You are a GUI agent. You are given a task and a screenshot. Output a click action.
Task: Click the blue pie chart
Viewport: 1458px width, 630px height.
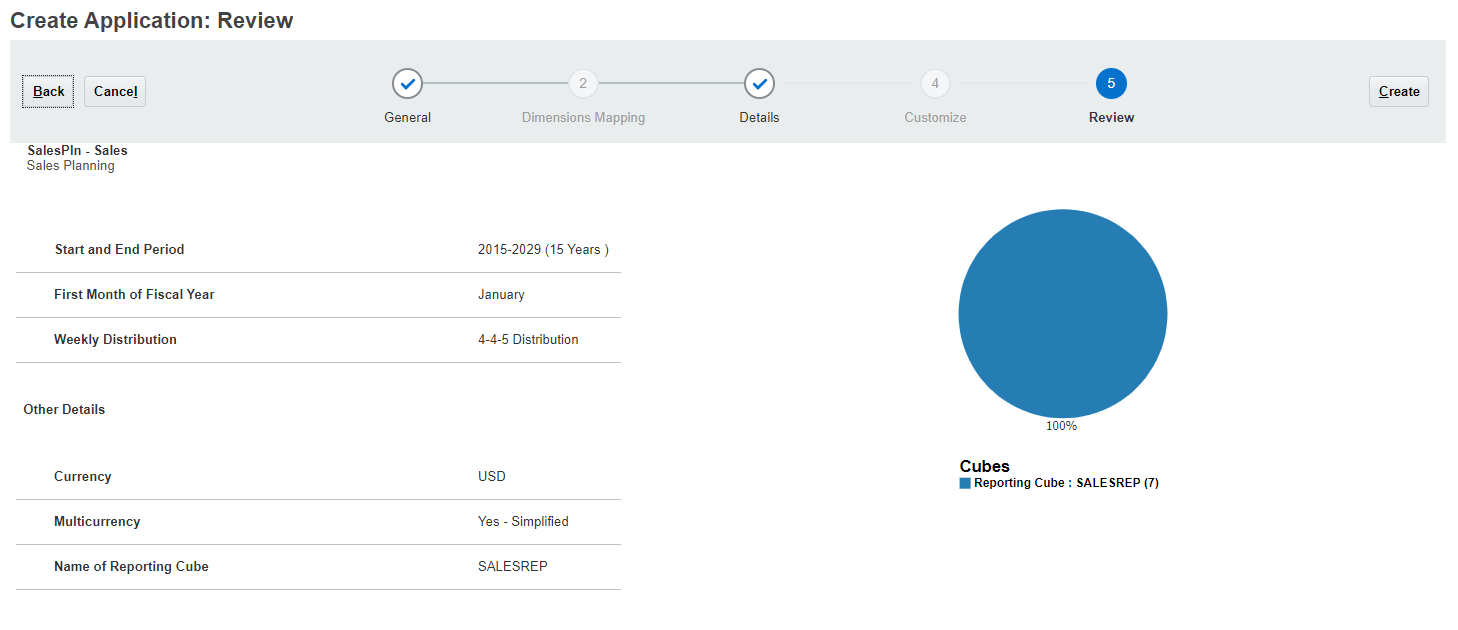(1062, 313)
